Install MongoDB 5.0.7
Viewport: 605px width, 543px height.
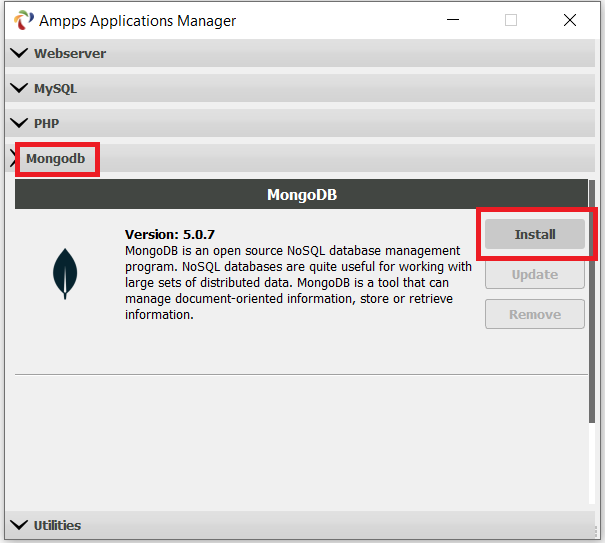[x=535, y=234]
